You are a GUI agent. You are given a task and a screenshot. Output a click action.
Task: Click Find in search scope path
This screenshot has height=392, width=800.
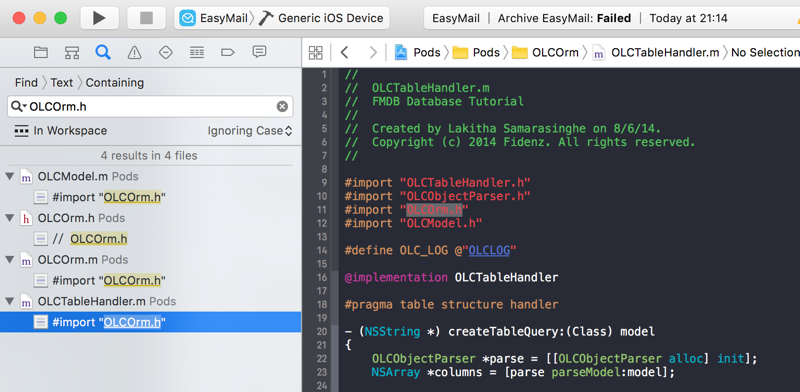pyautogui.click(x=26, y=83)
